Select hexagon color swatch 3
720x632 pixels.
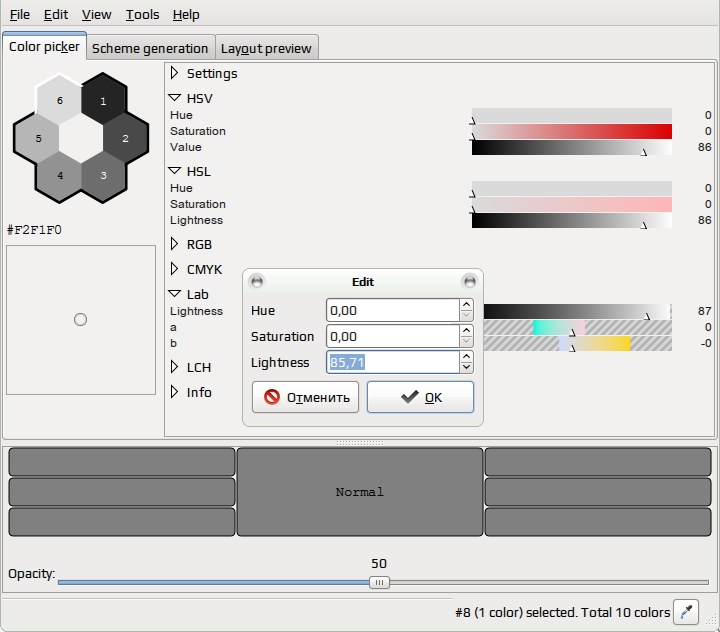point(103,175)
